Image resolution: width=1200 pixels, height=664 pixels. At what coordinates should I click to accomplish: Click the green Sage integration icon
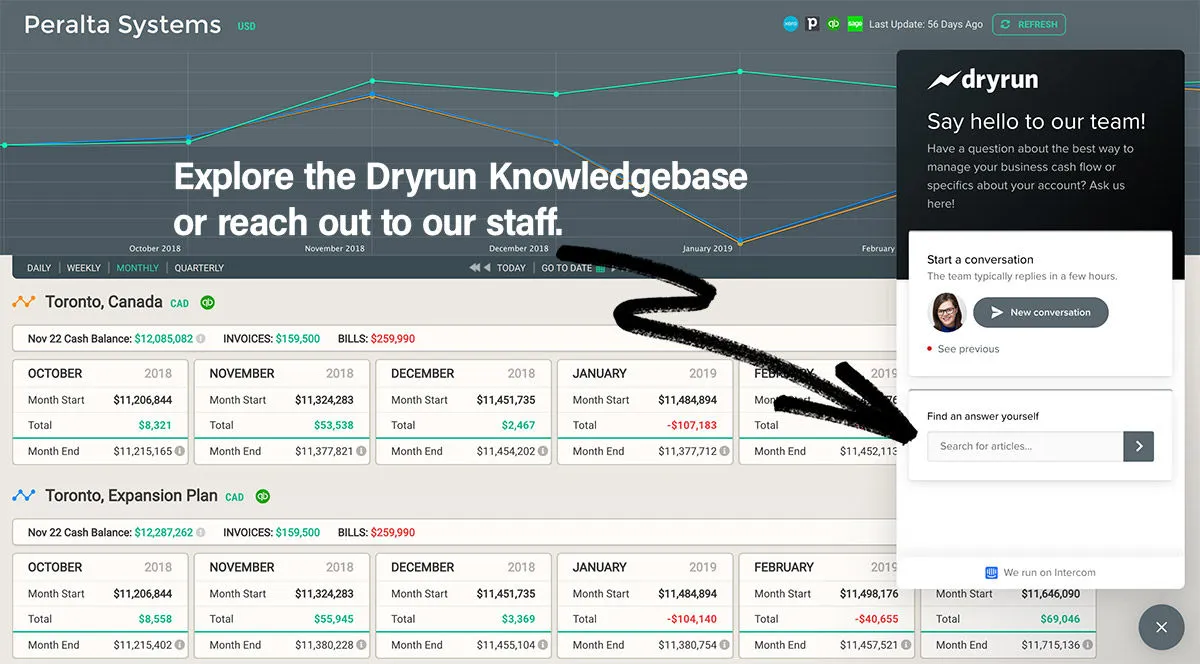855,24
